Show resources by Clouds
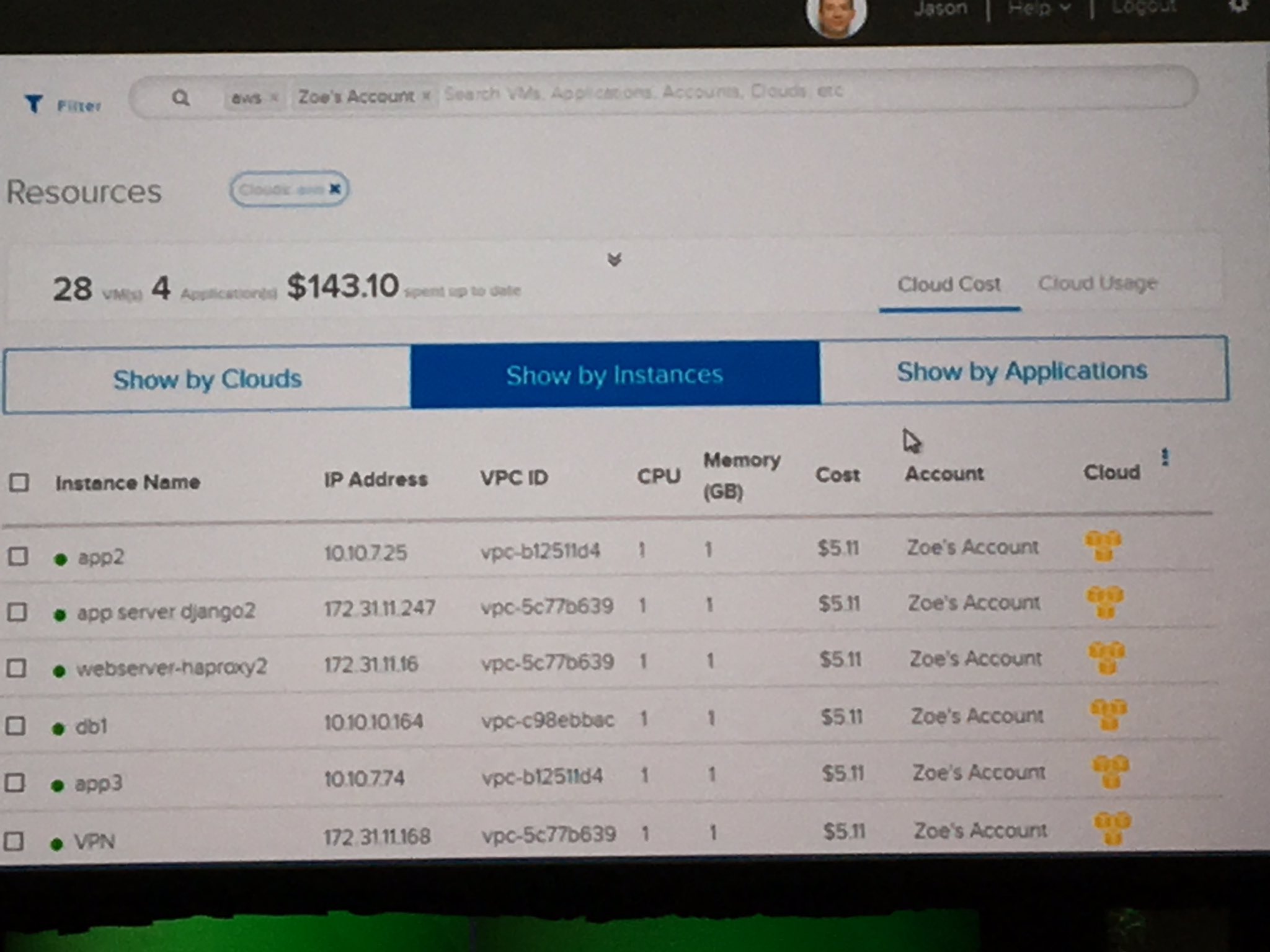This screenshot has width=1270, height=952. tap(207, 379)
